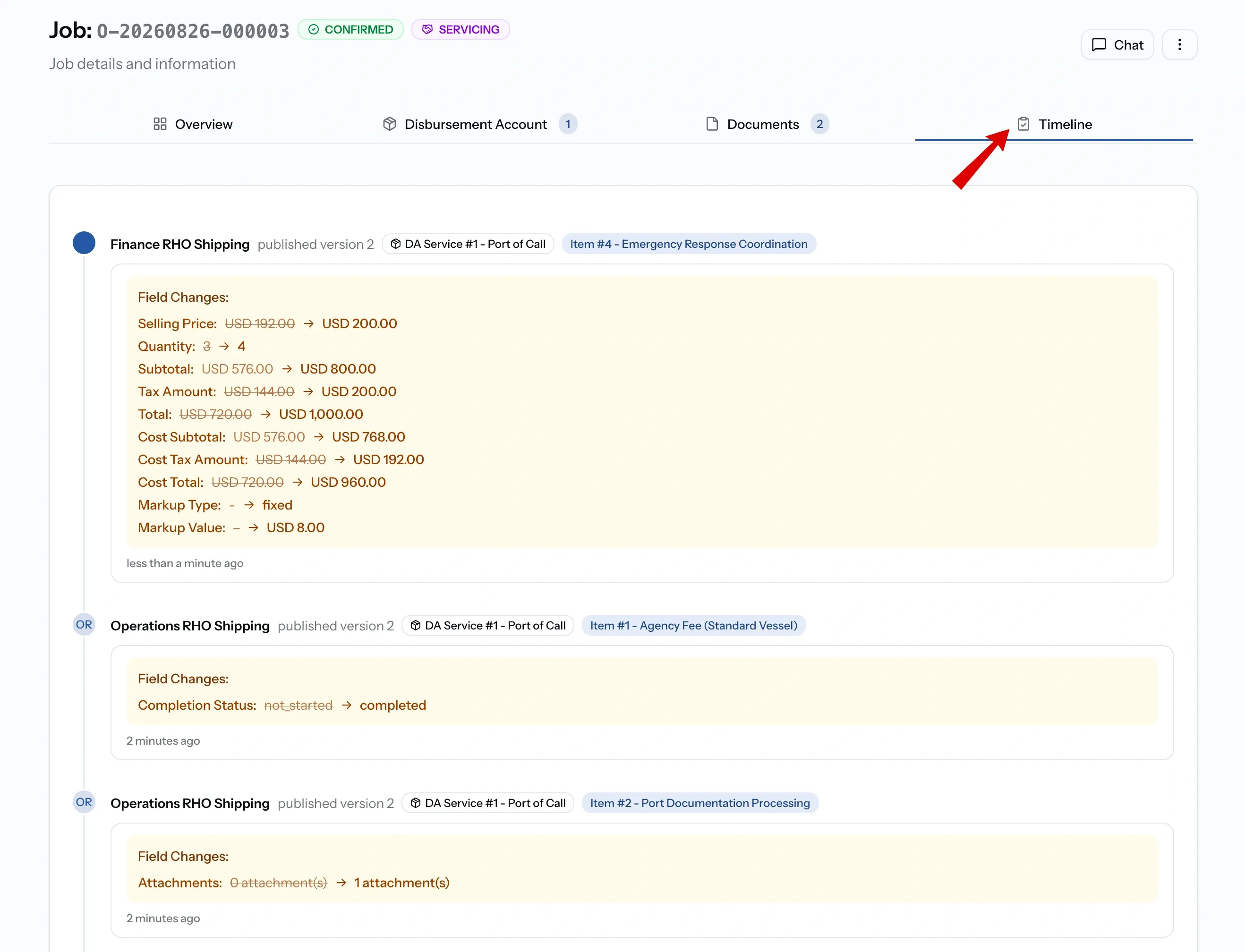Click the Disbursement Account count badge 1
The image size is (1245, 952).
tap(568, 124)
